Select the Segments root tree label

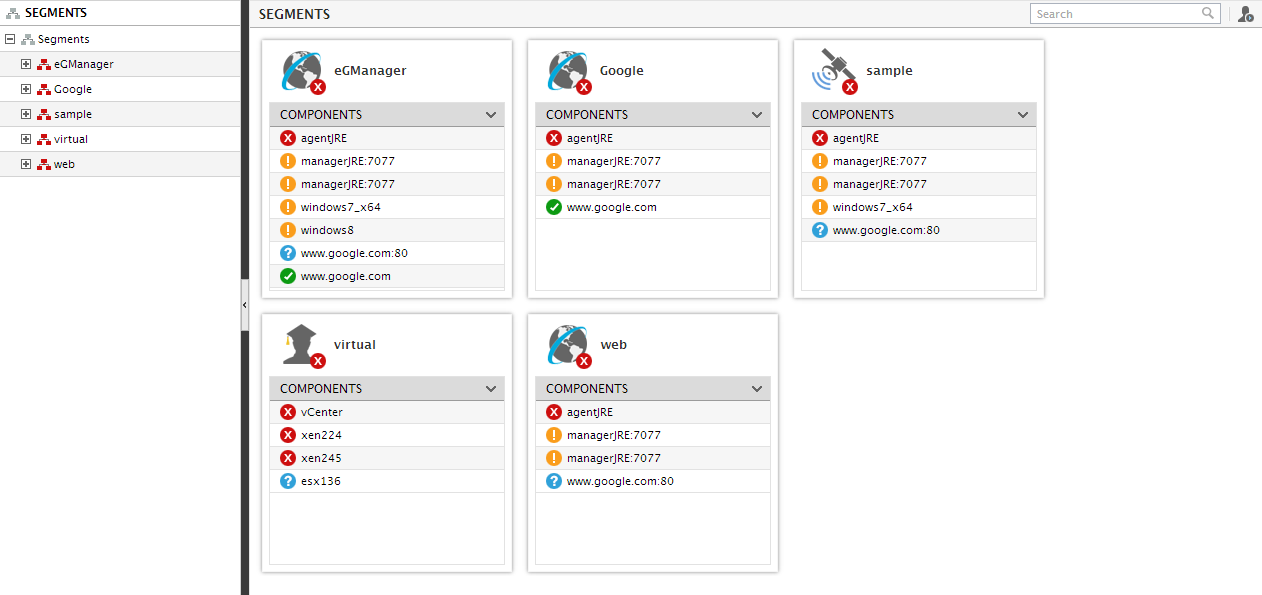[64, 39]
